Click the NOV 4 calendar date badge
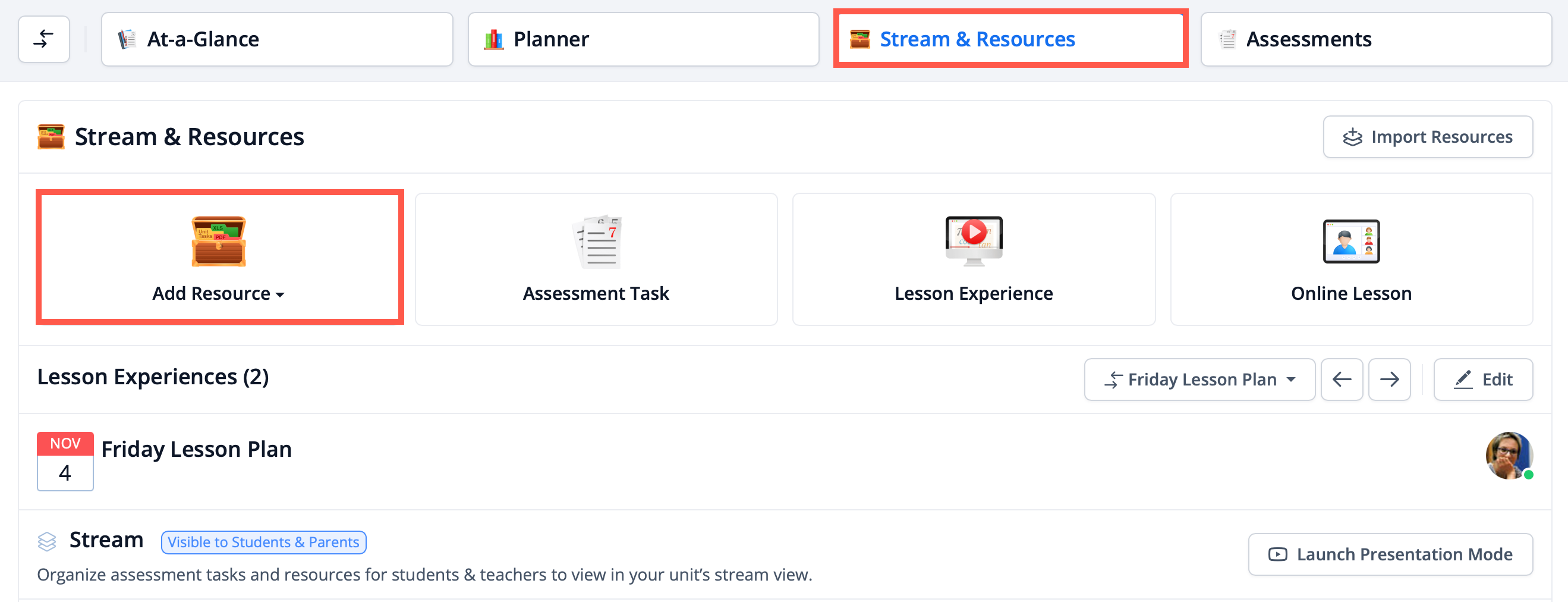Screen dimensions: 1568x602 coord(65,461)
